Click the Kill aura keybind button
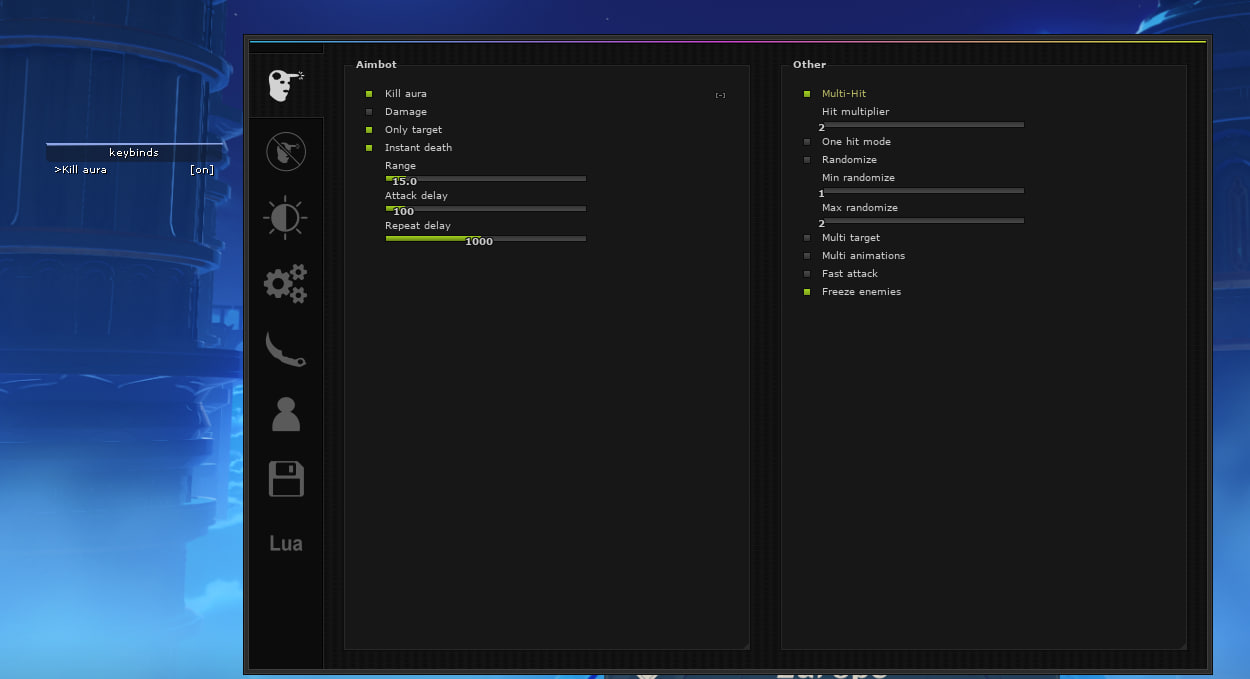This screenshot has width=1250, height=679. tap(720, 95)
